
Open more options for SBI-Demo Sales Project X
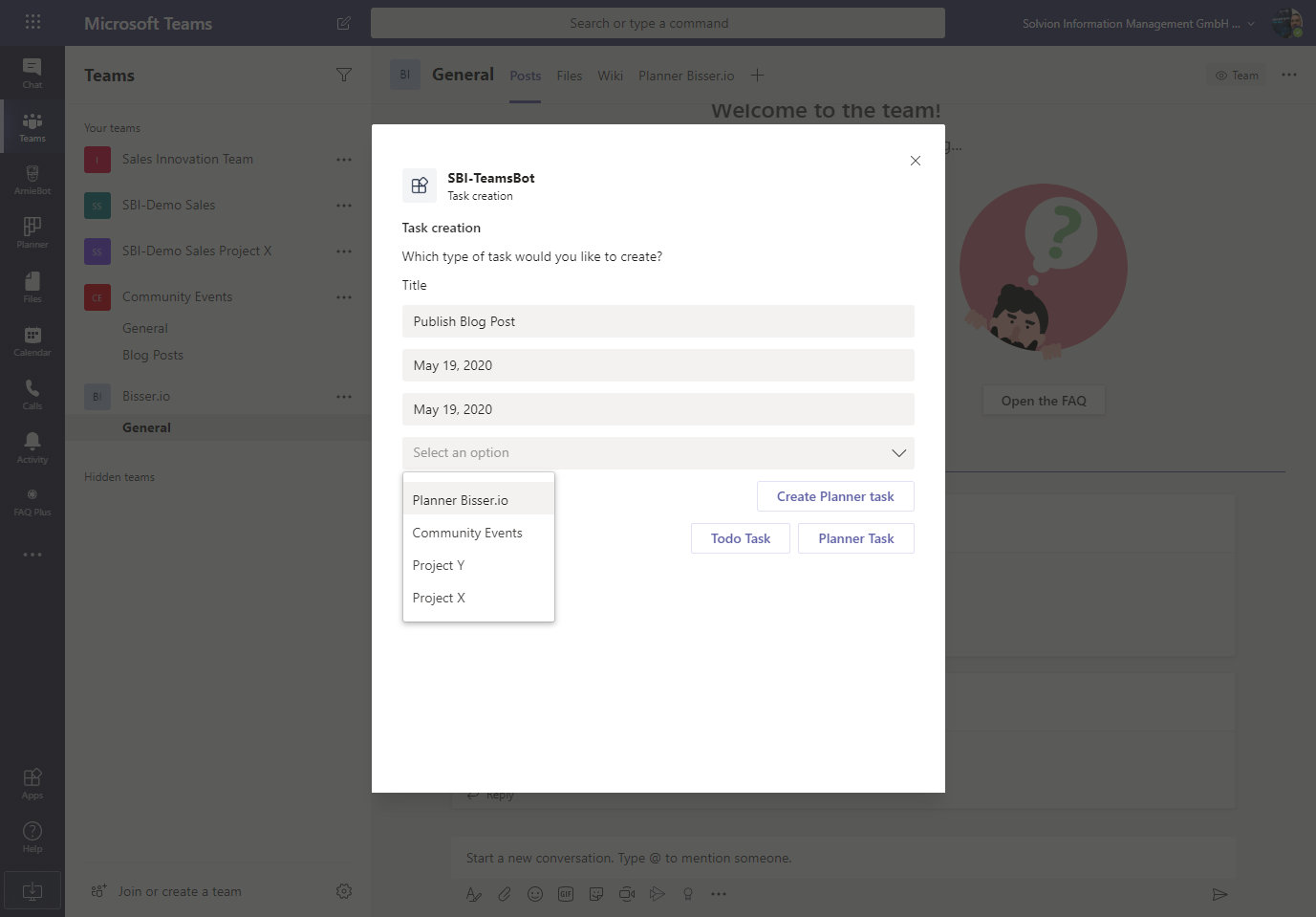coord(344,251)
